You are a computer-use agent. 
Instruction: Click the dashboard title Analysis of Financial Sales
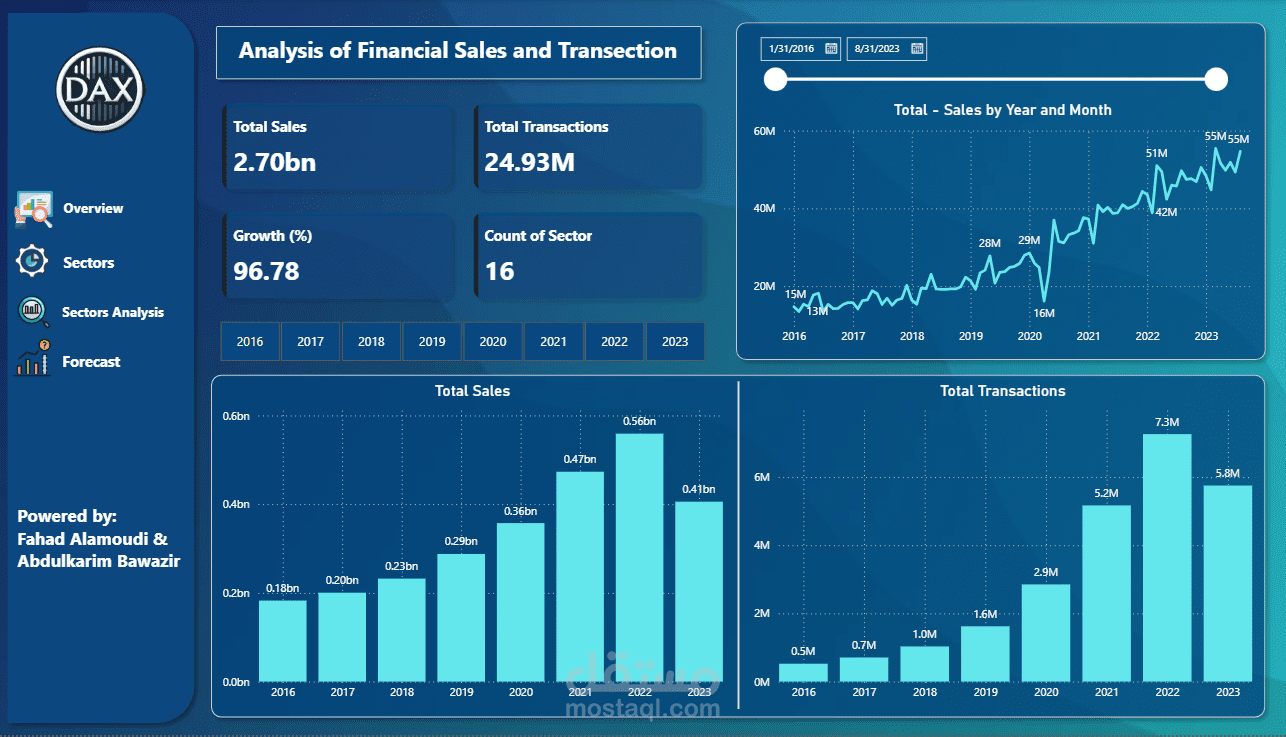[x=458, y=51]
